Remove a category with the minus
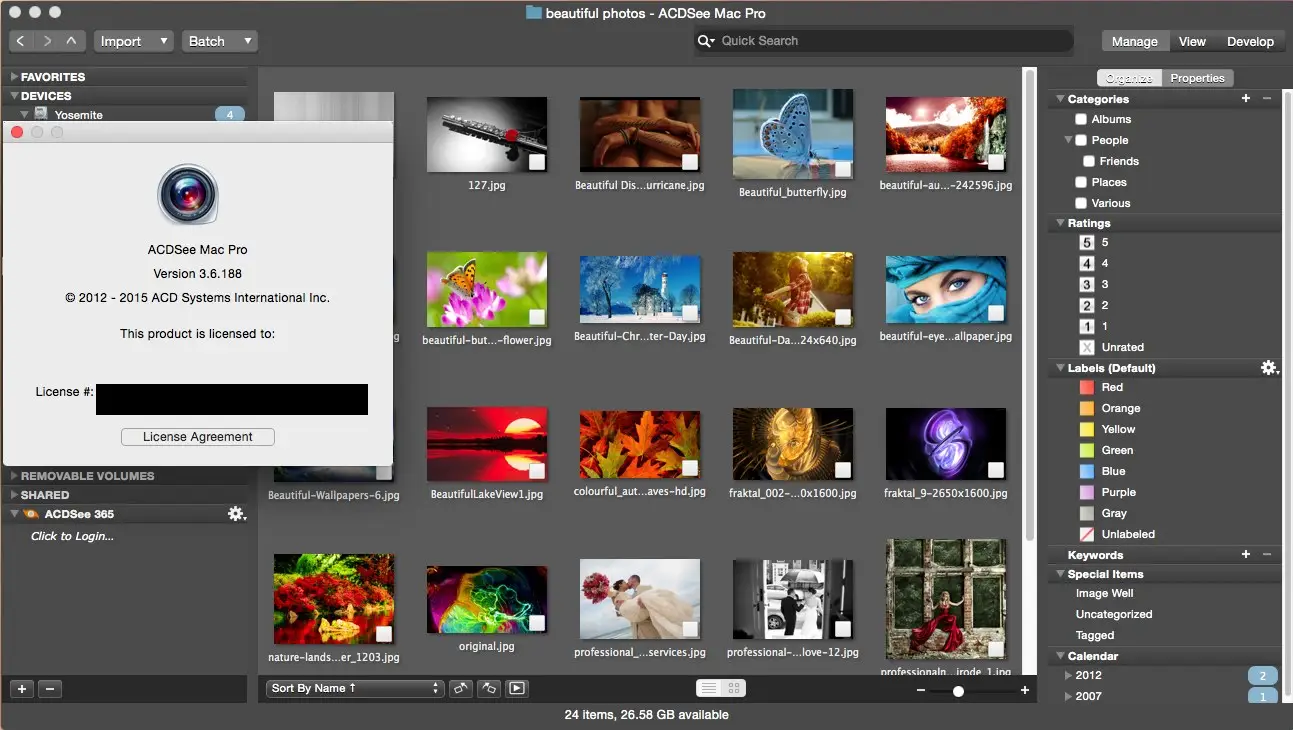The width and height of the screenshot is (1293, 730). [x=1267, y=99]
